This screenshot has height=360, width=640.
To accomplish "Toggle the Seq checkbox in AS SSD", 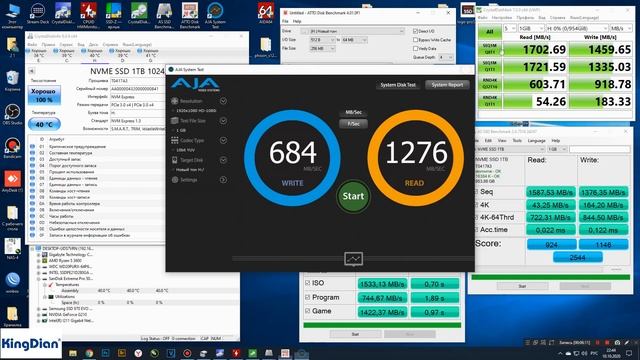I will [476, 191].
